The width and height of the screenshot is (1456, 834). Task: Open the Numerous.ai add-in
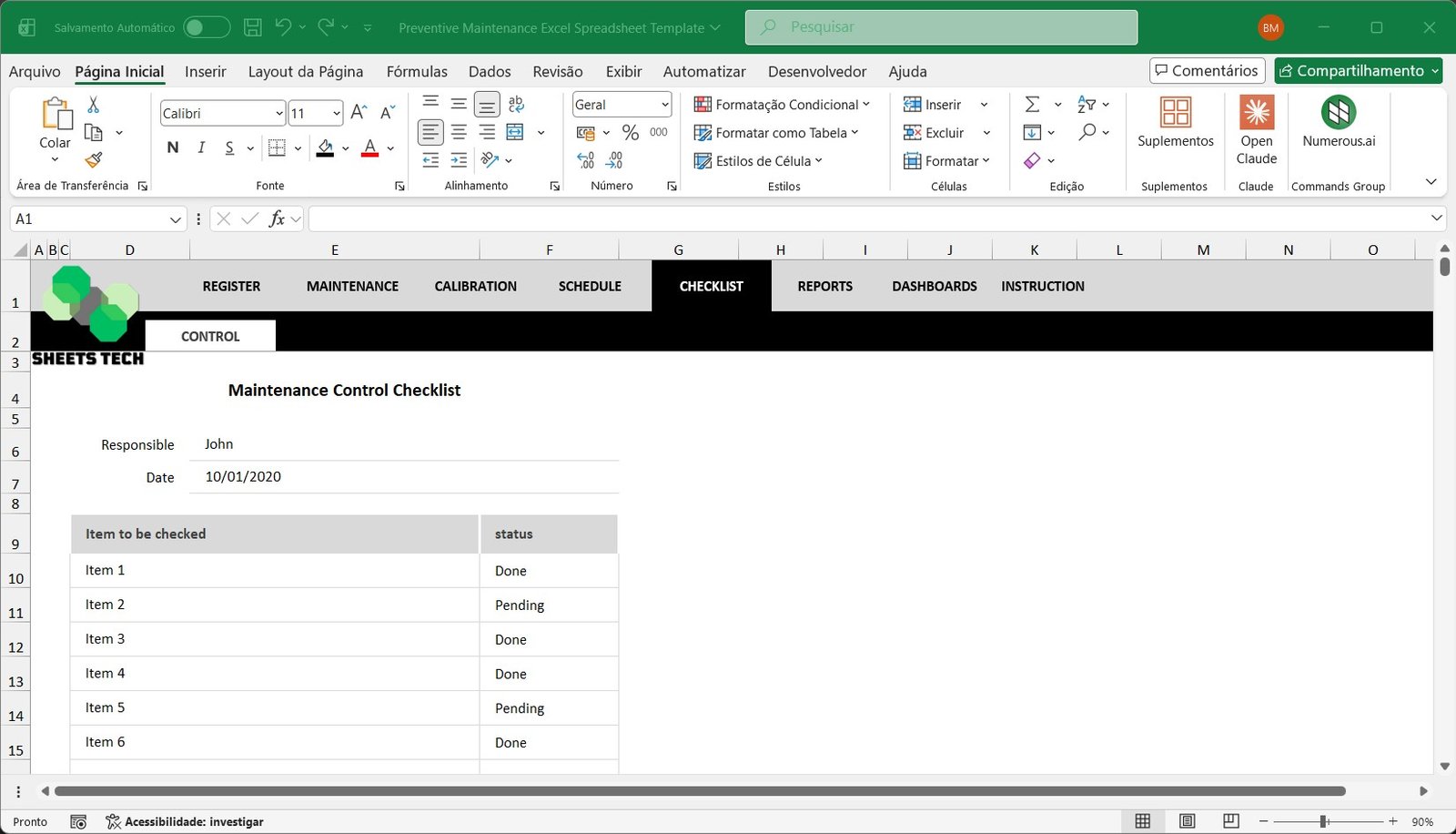[1338, 127]
